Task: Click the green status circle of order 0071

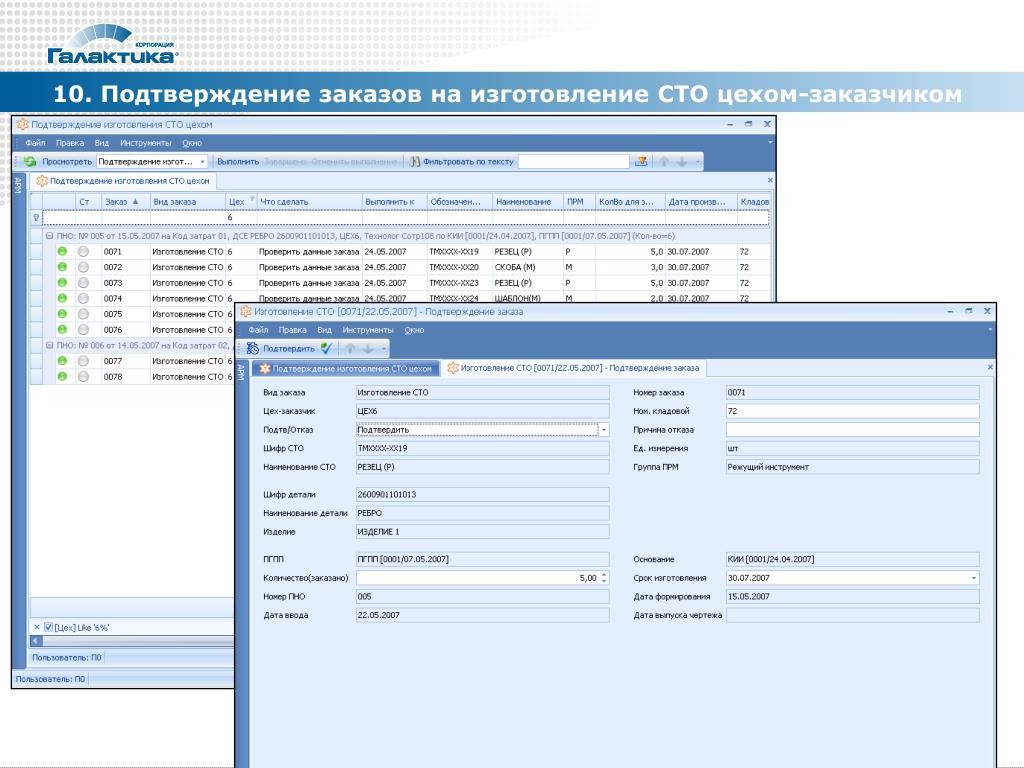Action: 62,251
